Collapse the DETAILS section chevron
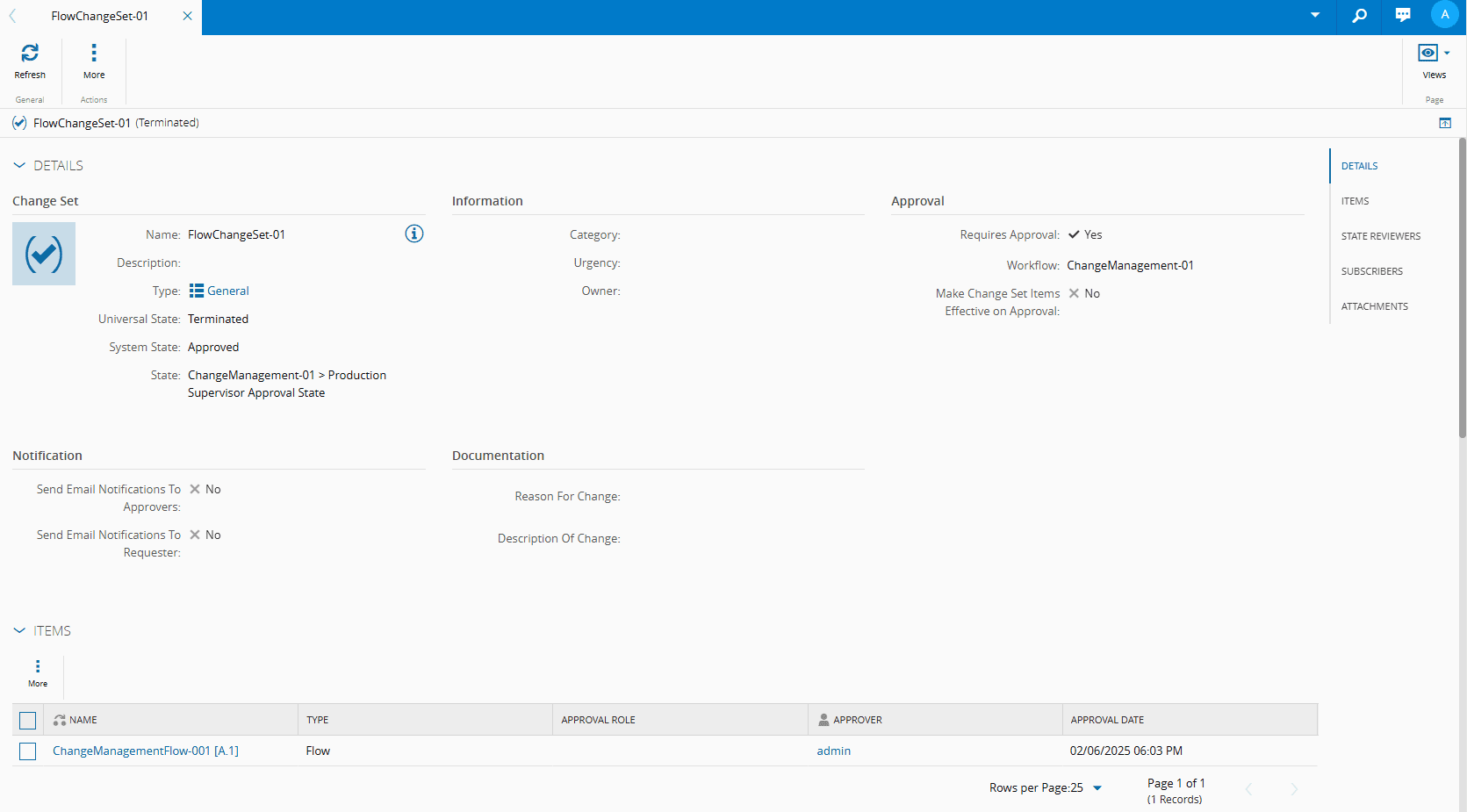Viewport: 1467px width, 812px height. pos(19,165)
